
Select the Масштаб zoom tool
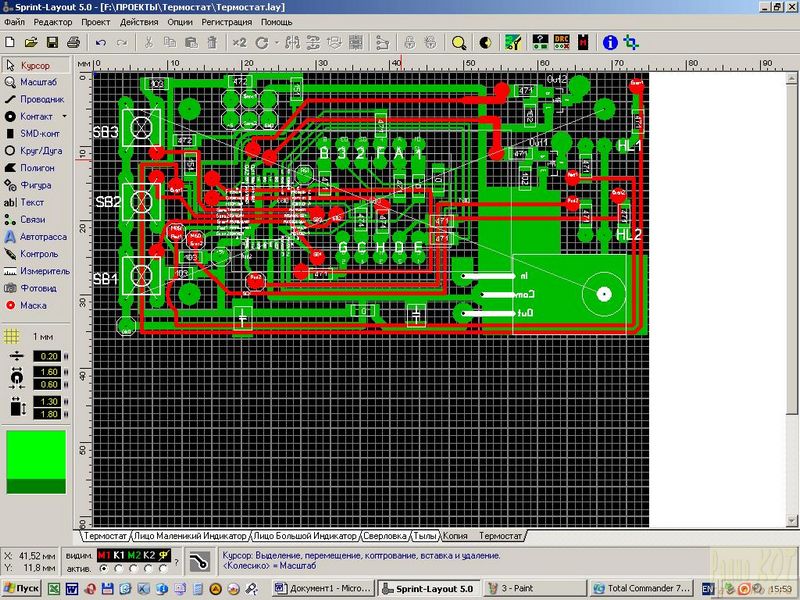click(36, 82)
